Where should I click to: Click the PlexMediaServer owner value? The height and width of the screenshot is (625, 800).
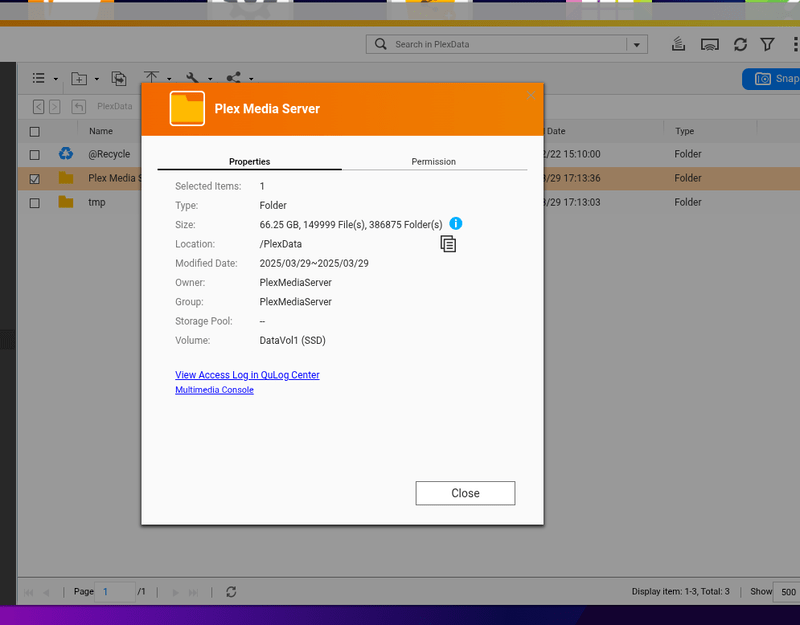(295, 283)
